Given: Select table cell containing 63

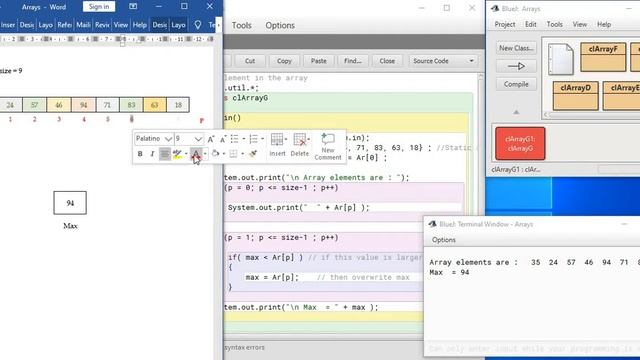Looking at the screenshot, I should (154, 105).
